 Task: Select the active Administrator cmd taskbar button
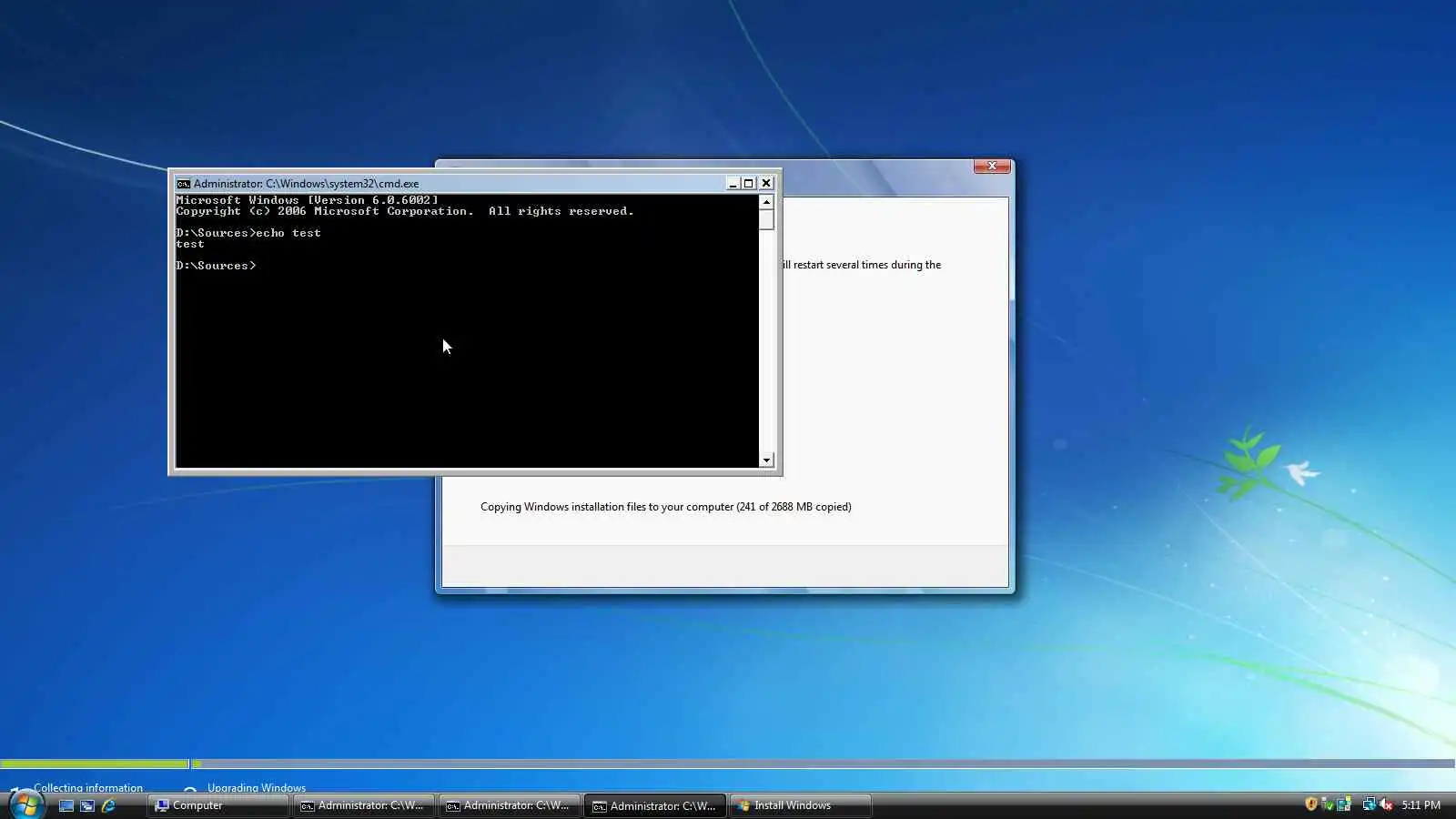coord(655,805)
